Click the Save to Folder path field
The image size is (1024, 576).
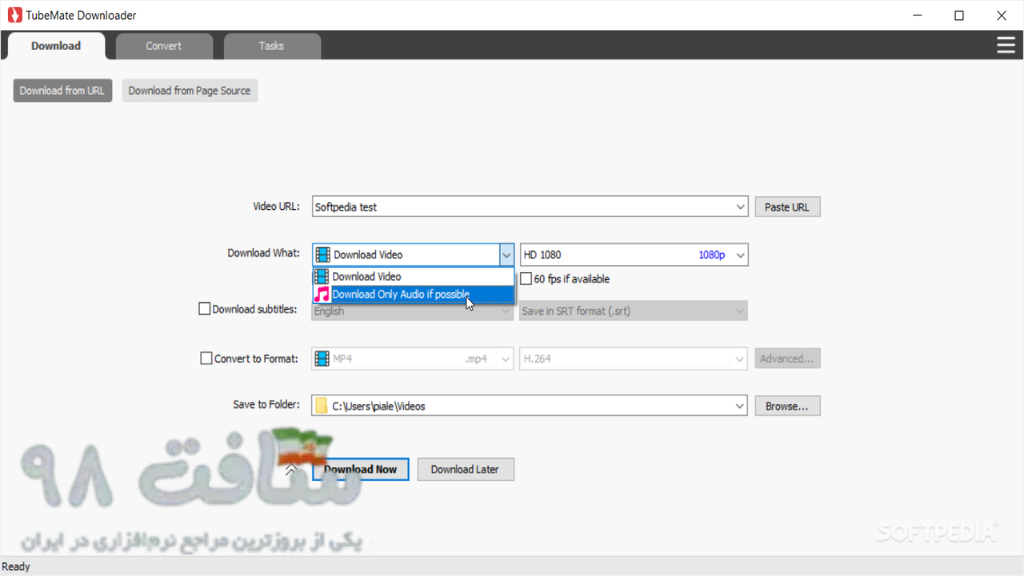tap(530, 406)
